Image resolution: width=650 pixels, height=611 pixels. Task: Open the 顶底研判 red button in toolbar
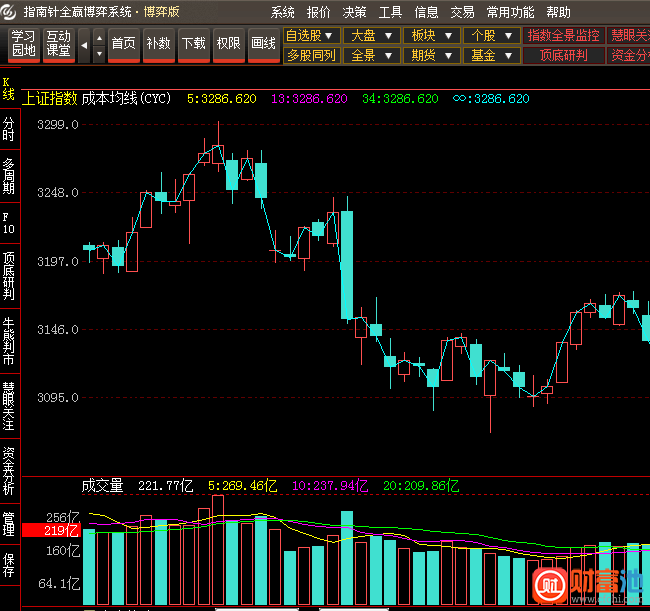click(x=564, y=55)
